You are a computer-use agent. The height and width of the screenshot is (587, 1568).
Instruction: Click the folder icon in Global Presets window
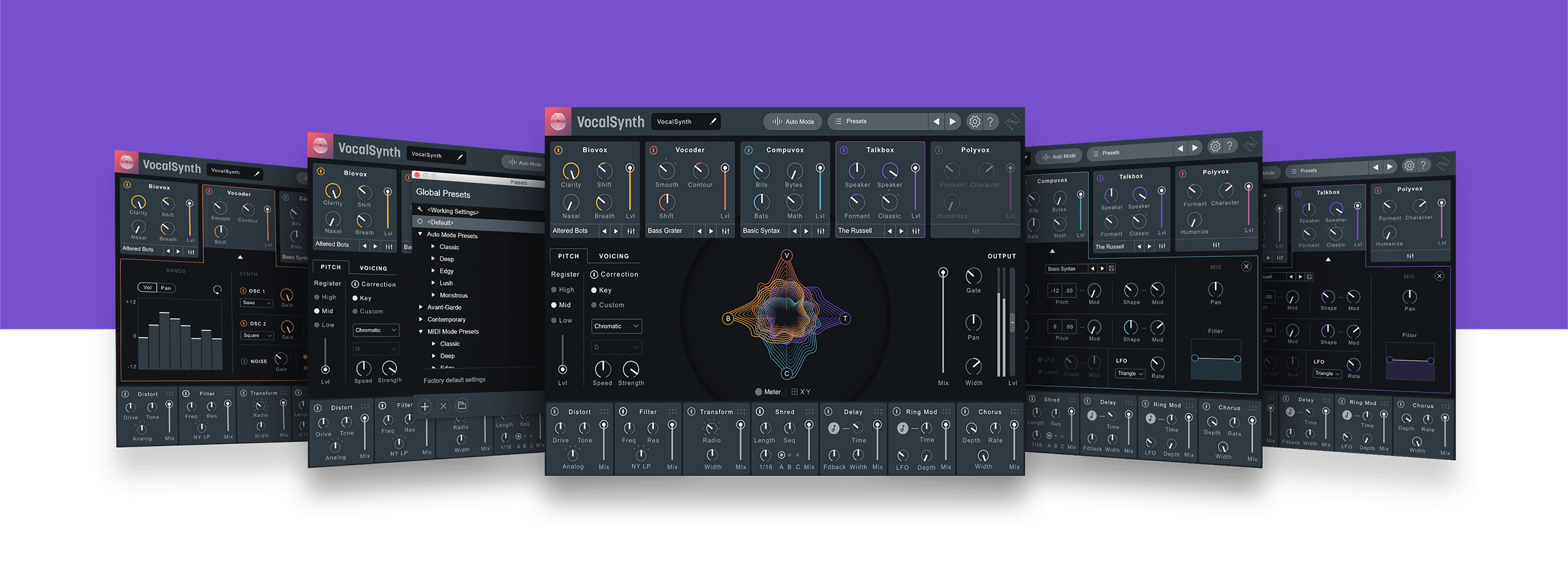[462, 405]
